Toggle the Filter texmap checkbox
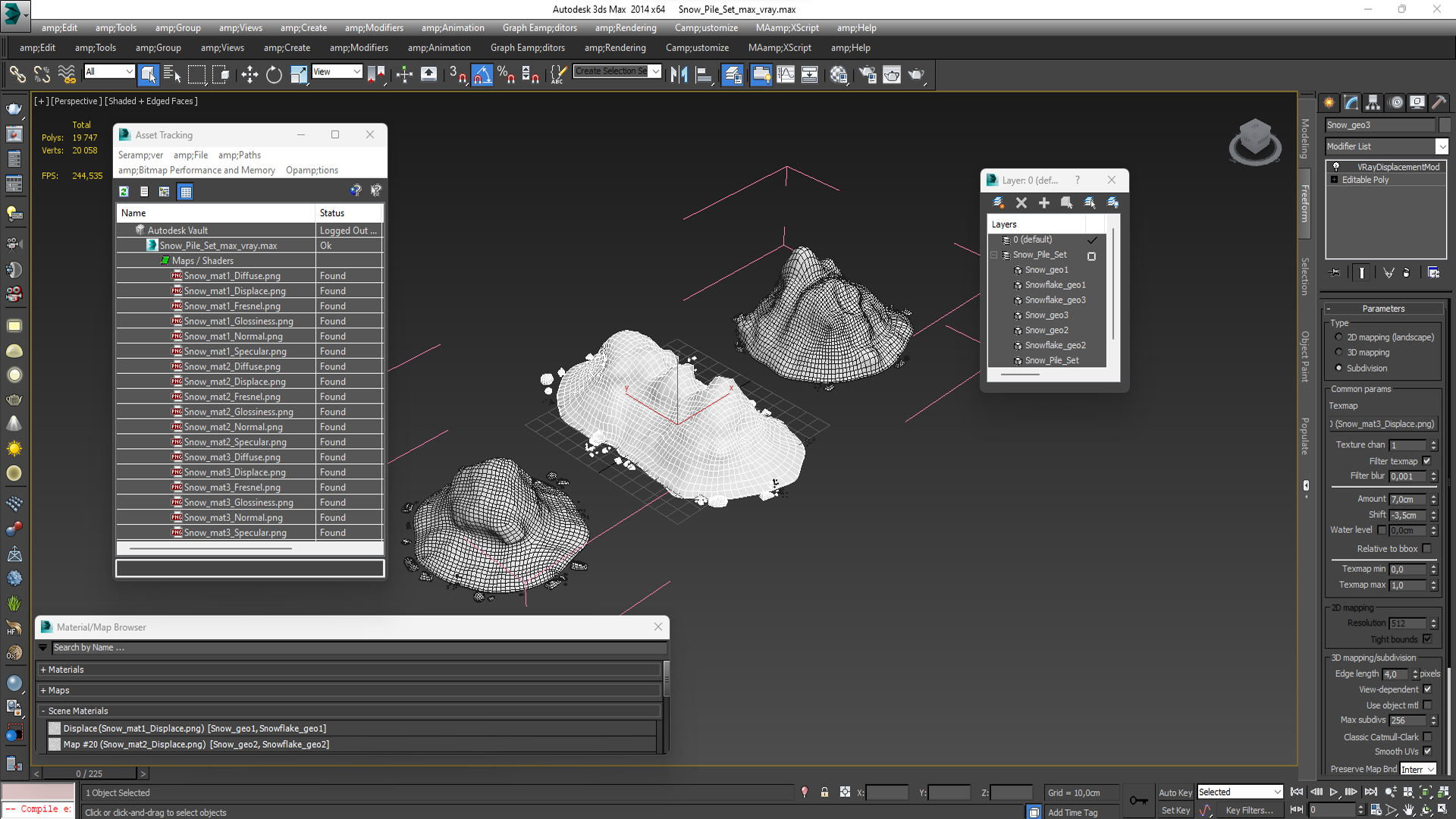The image size is (1456, 819). tap(1427, 461)
